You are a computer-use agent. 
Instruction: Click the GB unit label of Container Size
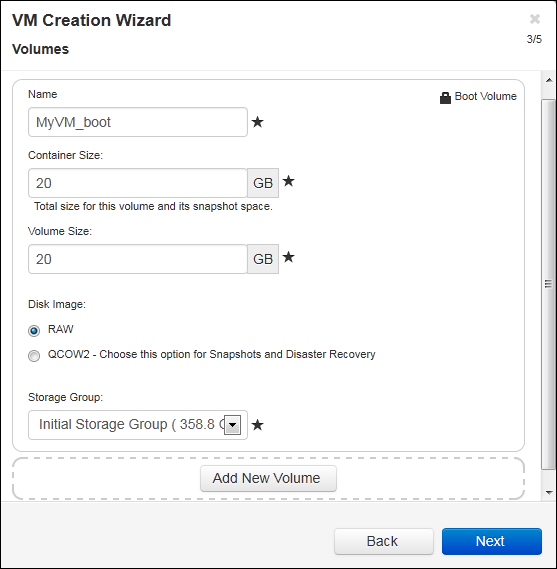263,183
